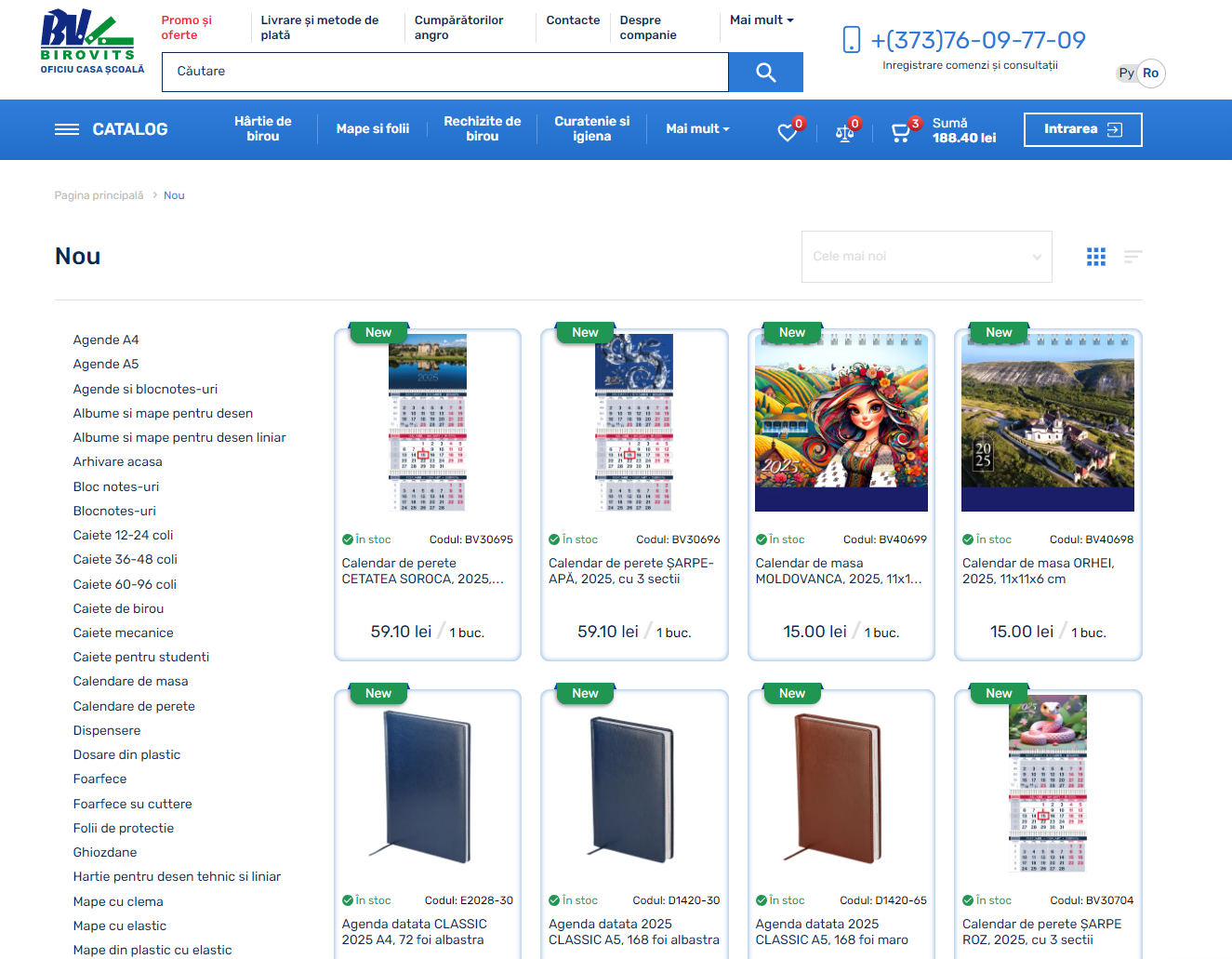The height and width of the screenshot is (959, 1232).
Task: Open 'Calendar de perete ŞARPE ROZ' title
Action: pyautogui.click(x=1042, y=932)
